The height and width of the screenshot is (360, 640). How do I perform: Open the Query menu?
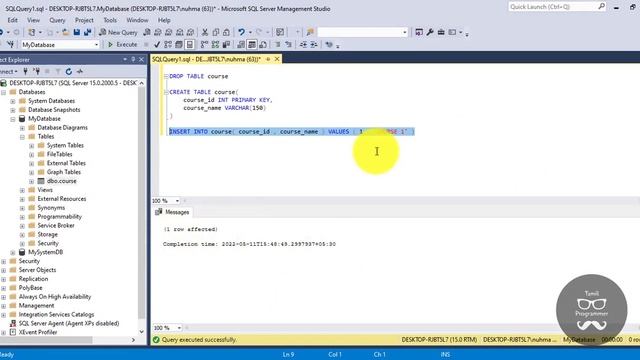point(57,20)
